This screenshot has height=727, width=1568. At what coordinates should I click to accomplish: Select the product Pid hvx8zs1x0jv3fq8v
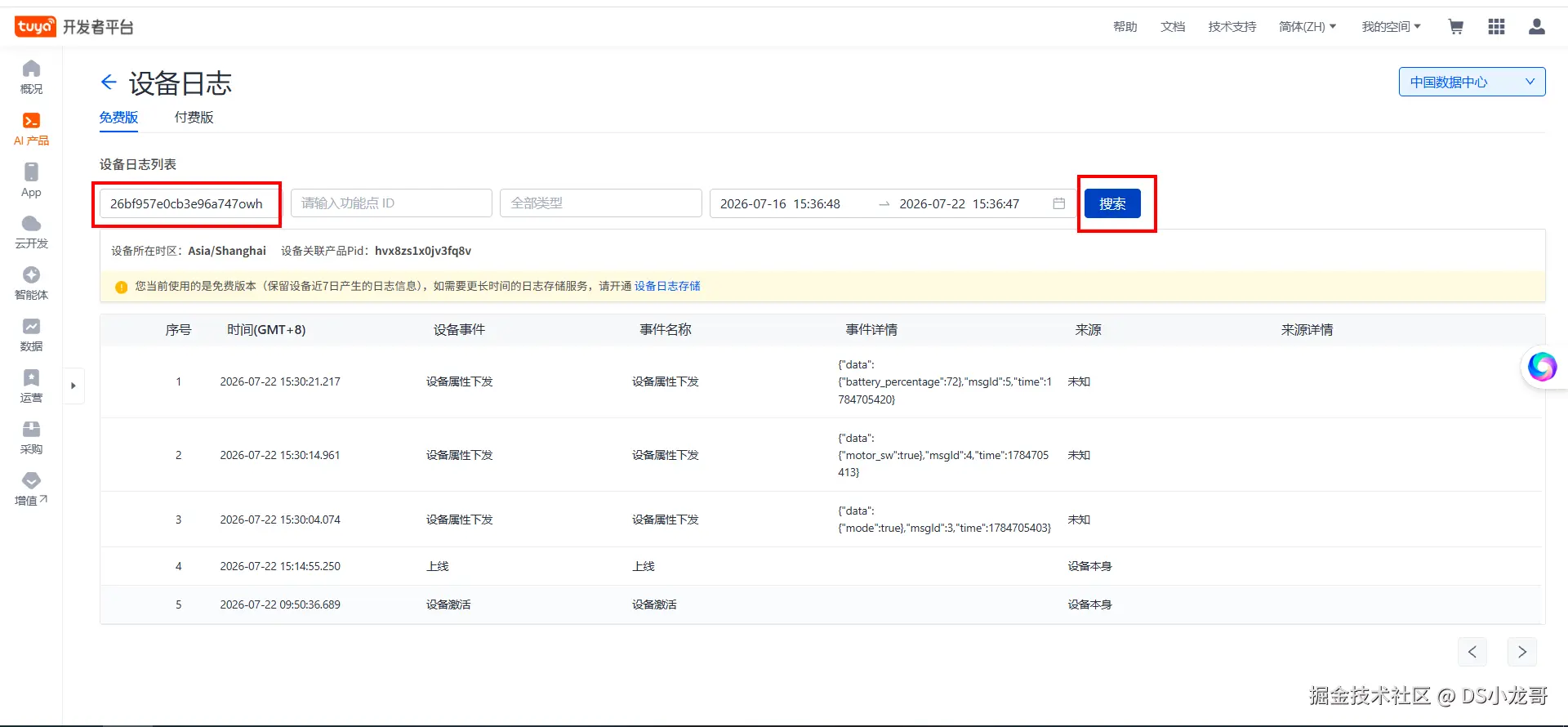(423, 251)
